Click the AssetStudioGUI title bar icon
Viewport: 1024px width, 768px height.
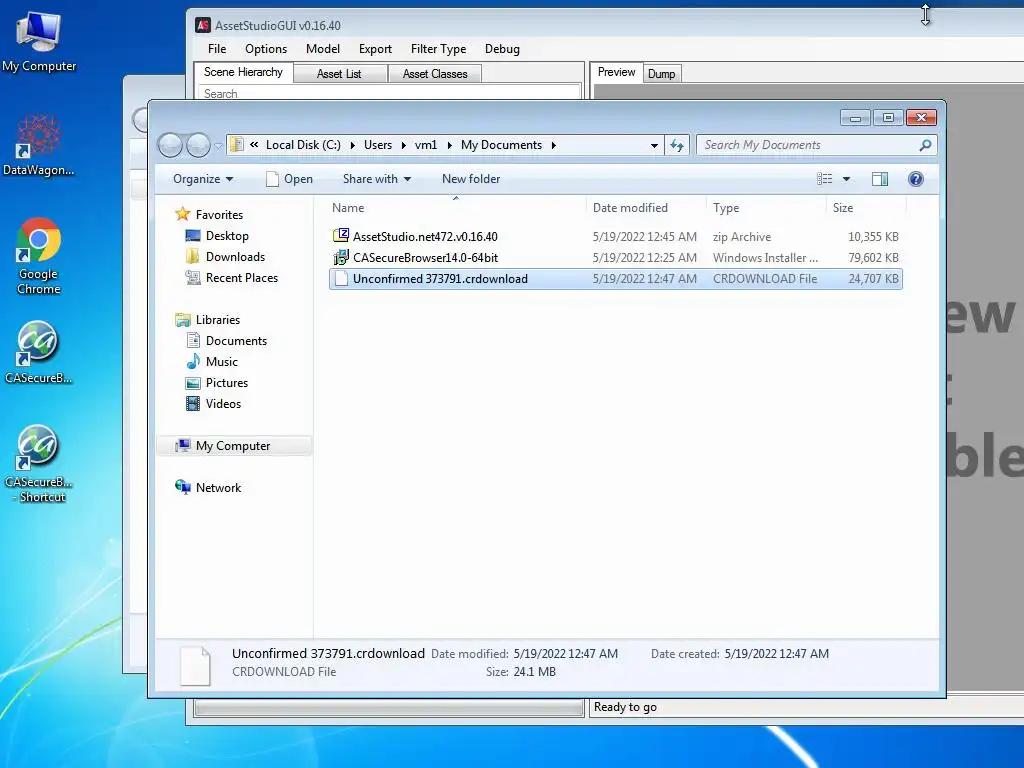pos(203,25)
